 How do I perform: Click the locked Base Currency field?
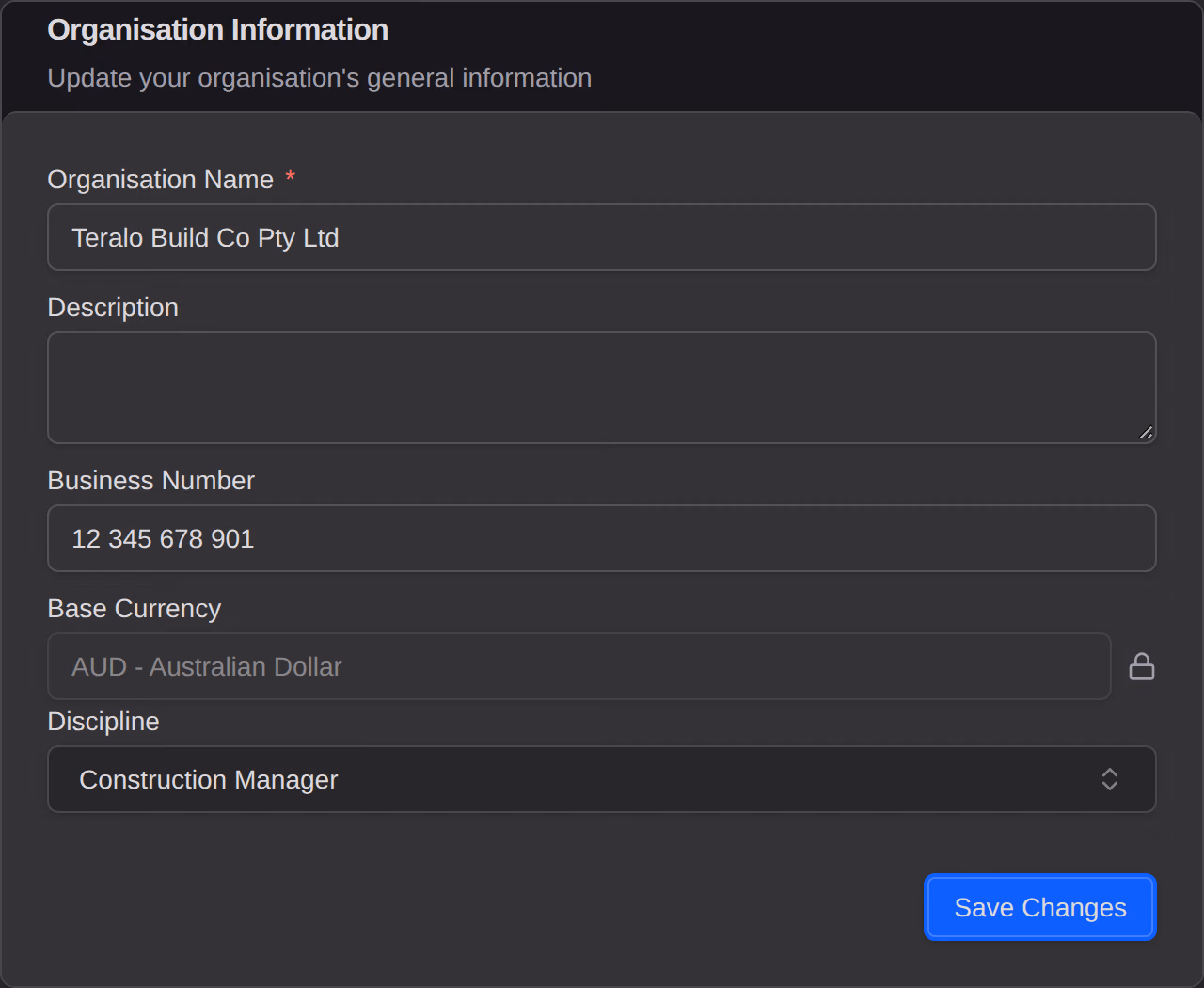click(x=579, y=666)
